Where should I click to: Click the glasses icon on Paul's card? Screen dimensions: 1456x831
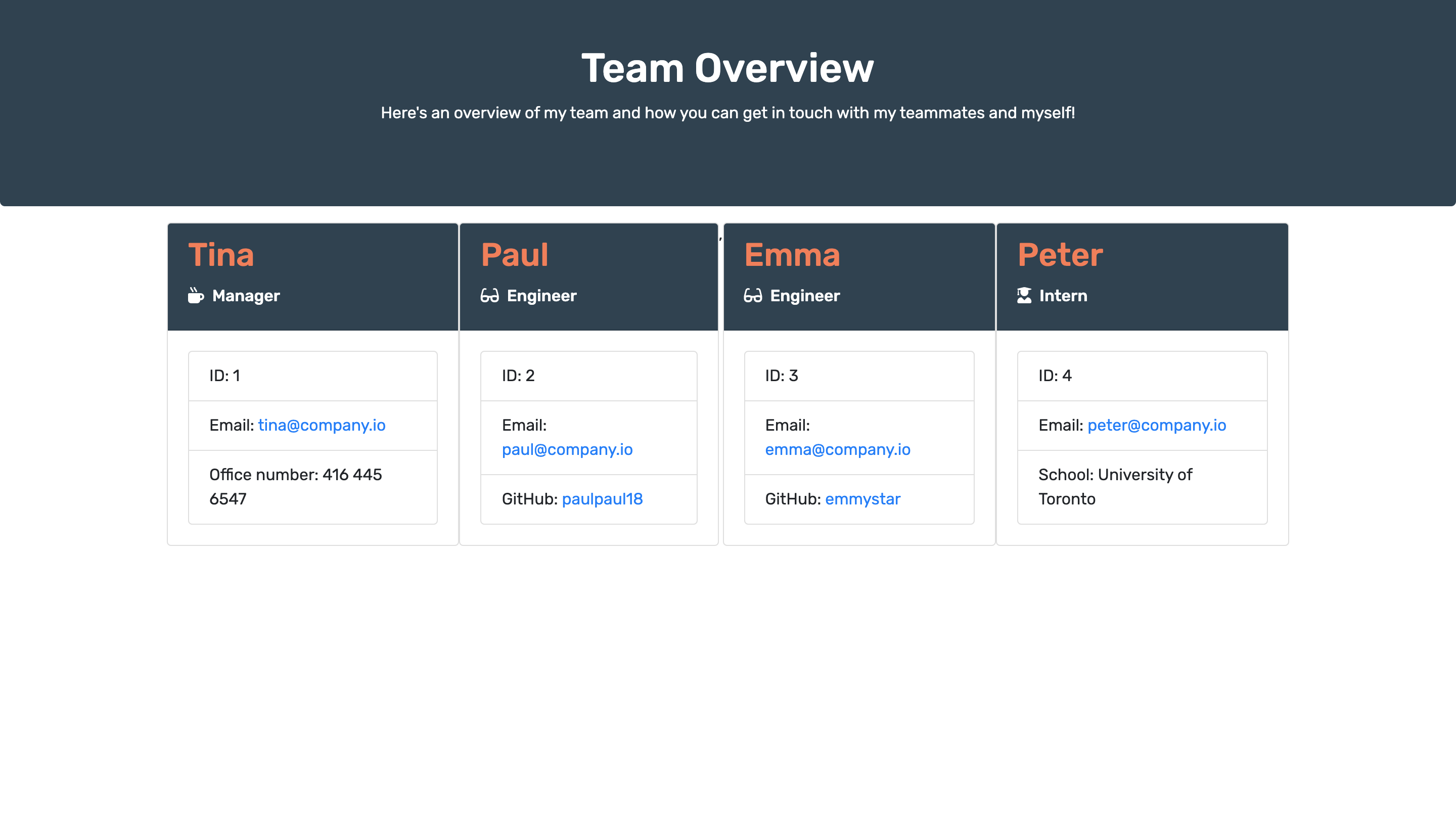point(490,296)
